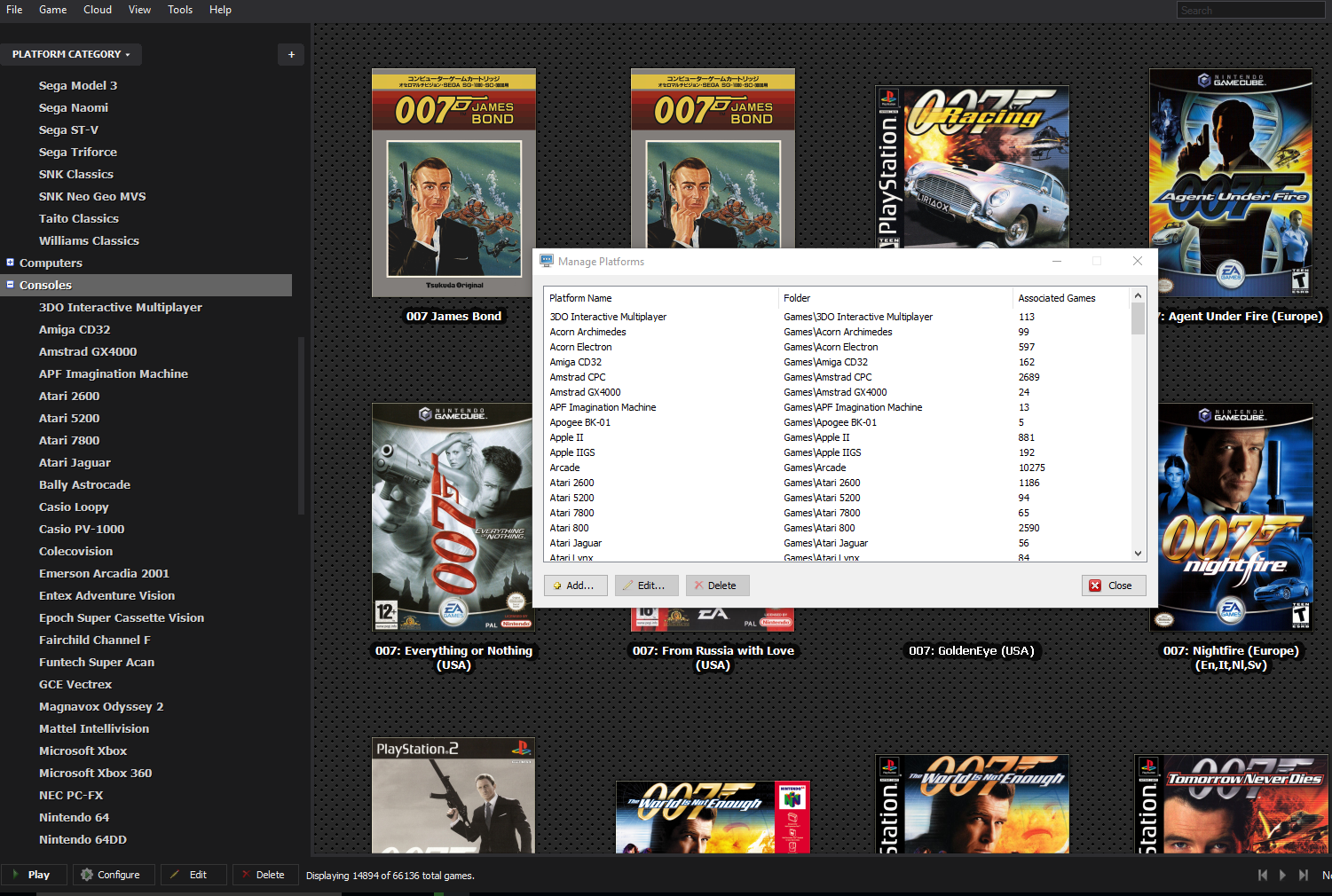Select Fairchild Channel F in sidebar

coord(94,640)
